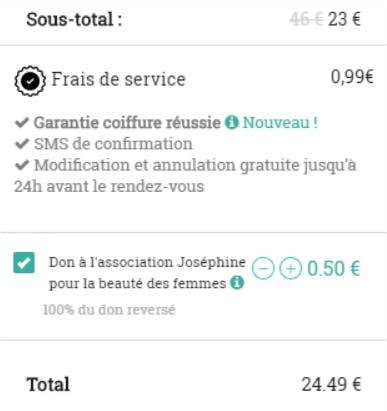Click the 'Don à l'association Joséphine' label
Screen dimensions: 387x411
(x=147, y=262)
